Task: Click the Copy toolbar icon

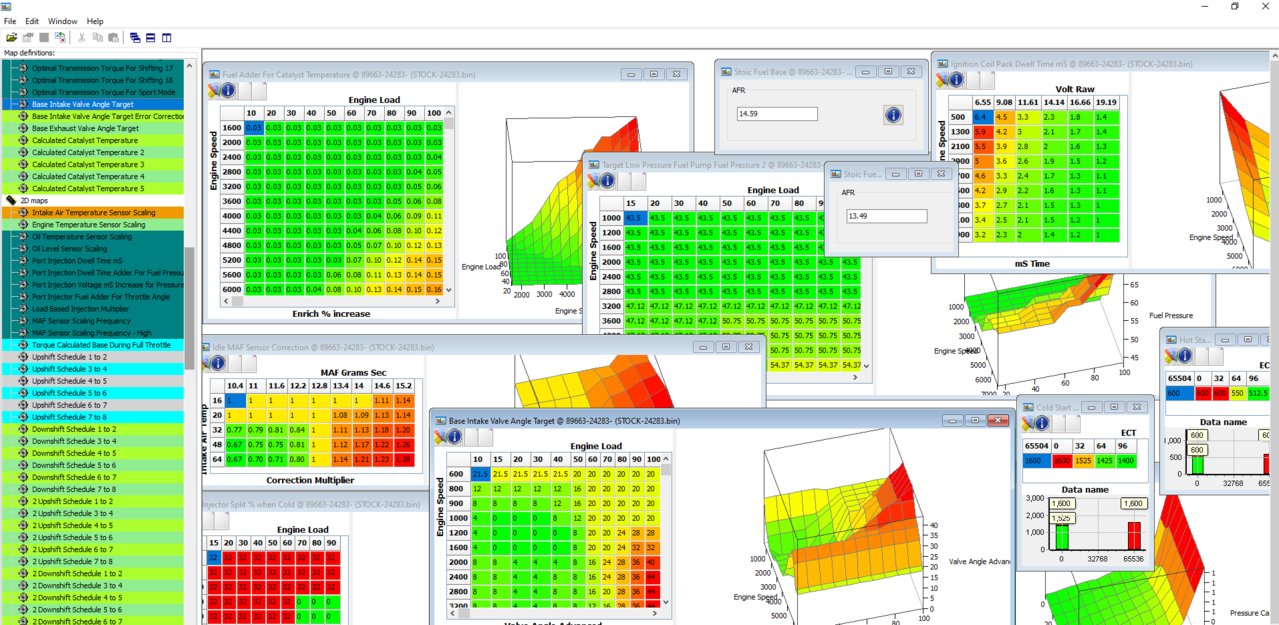Action: [x=97, y=37]
